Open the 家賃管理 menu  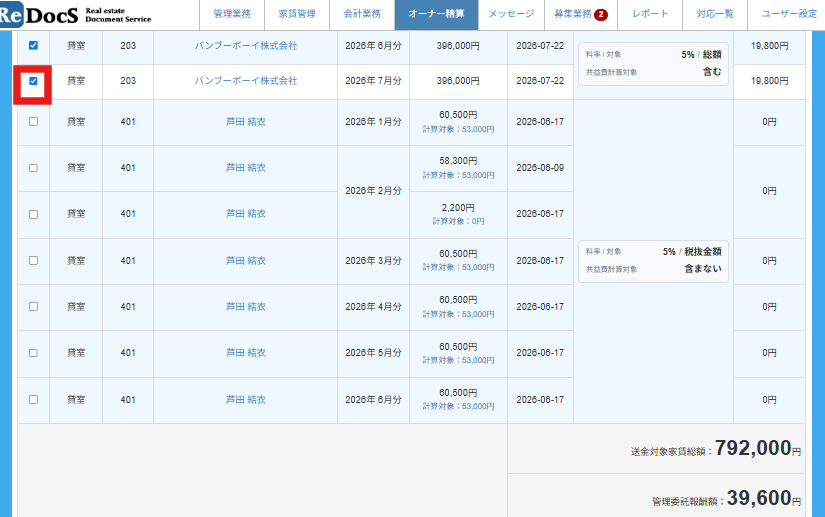click(297, 14)
